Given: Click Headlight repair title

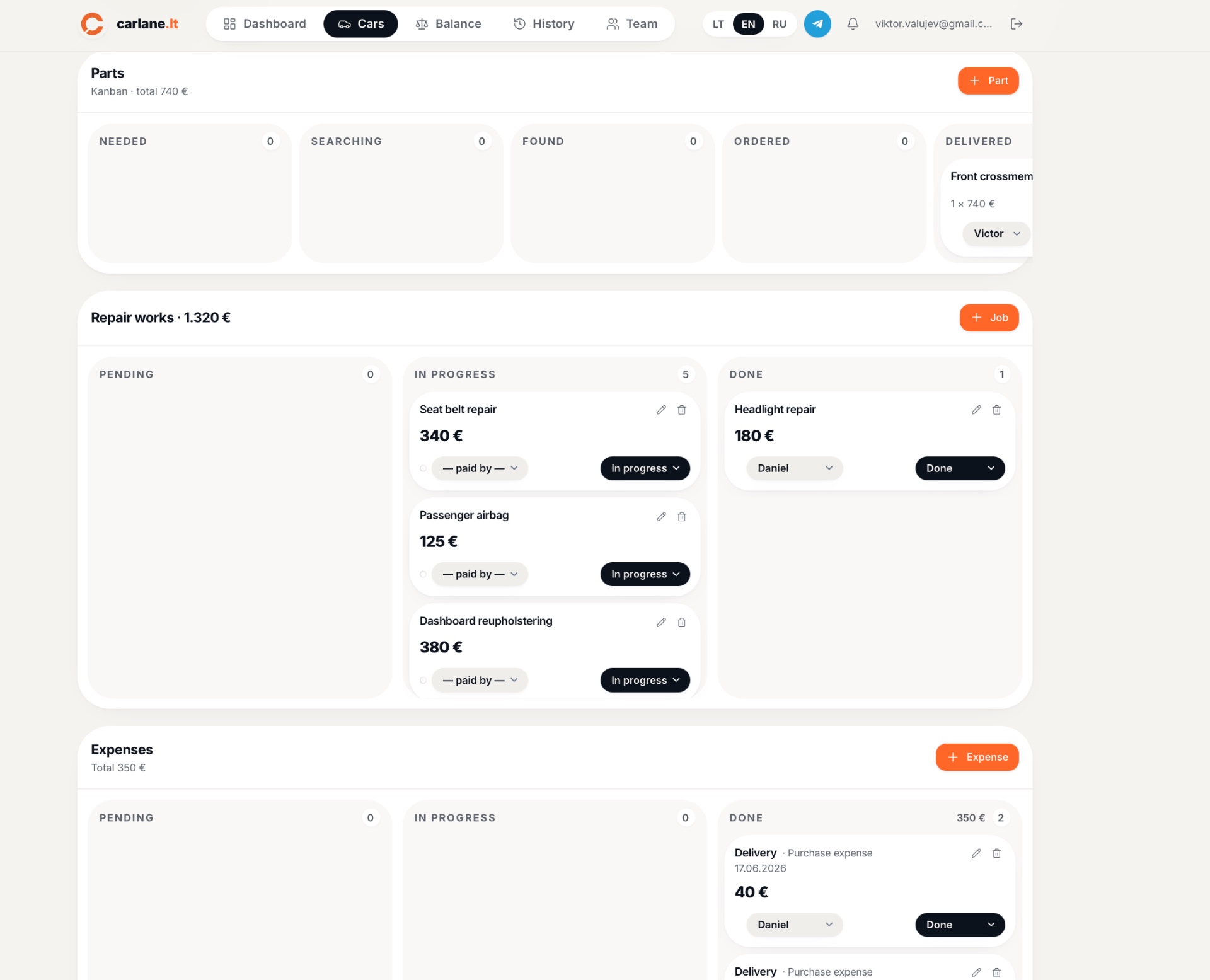Looking at the screenshot, I should [775, 410].
